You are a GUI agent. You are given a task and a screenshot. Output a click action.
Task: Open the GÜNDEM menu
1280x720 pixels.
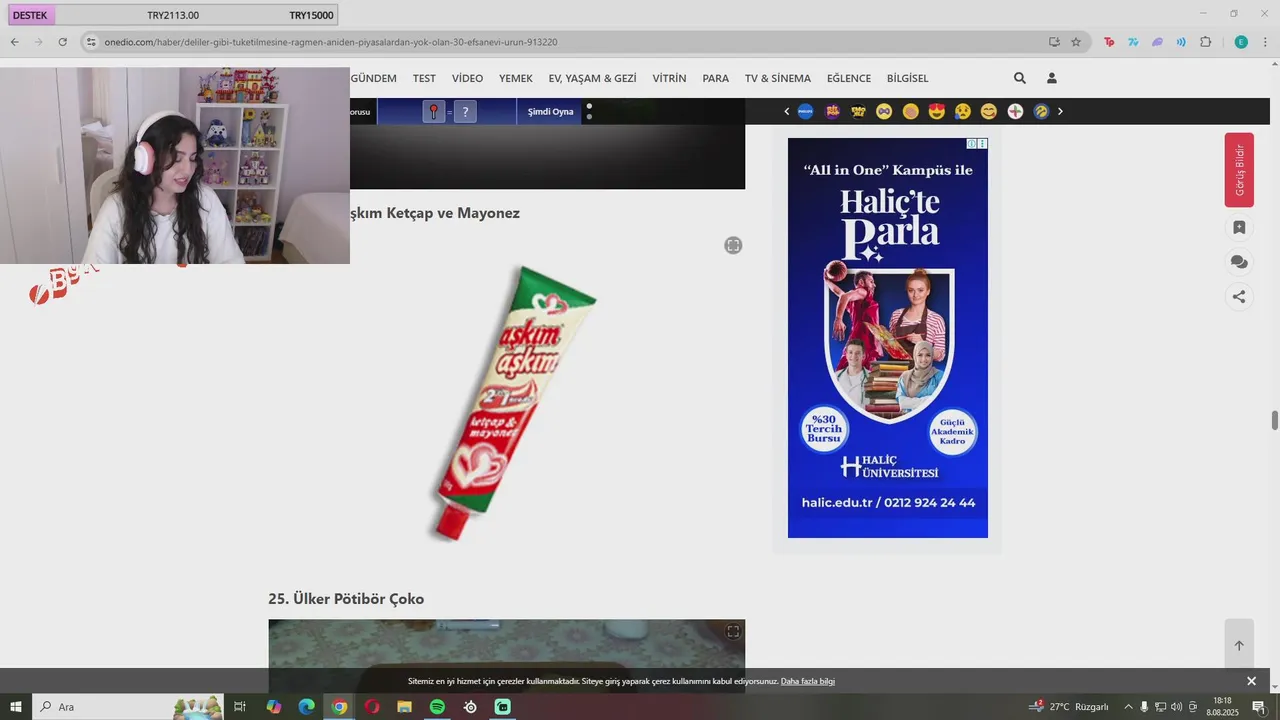click(373, 78)
